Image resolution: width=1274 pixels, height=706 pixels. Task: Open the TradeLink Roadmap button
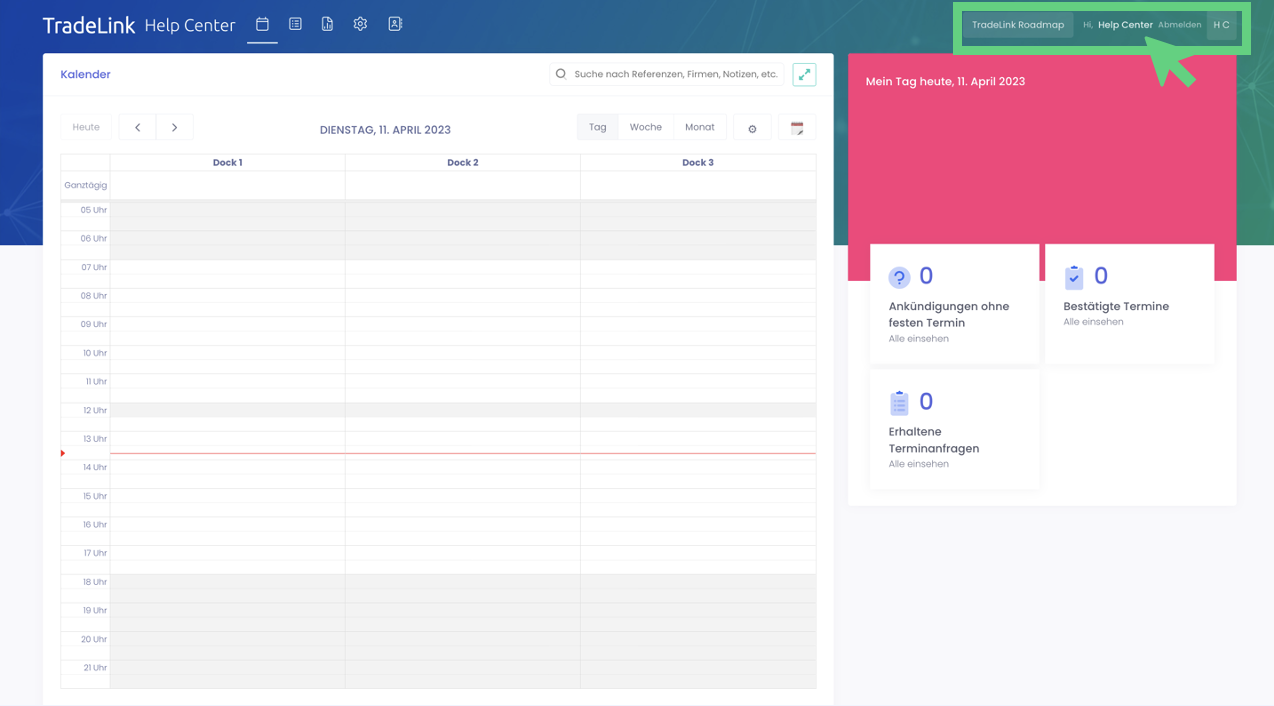(x=1017, y=25)
